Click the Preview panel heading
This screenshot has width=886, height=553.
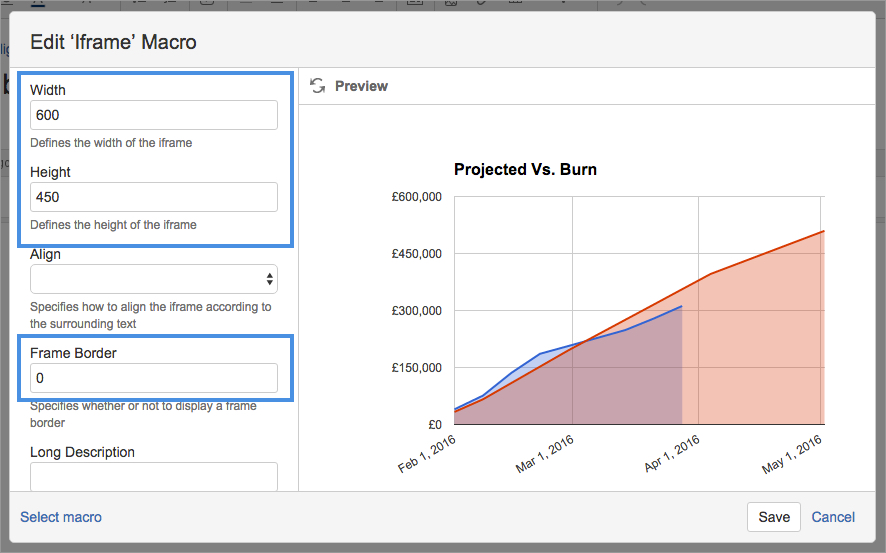point(361,86)
